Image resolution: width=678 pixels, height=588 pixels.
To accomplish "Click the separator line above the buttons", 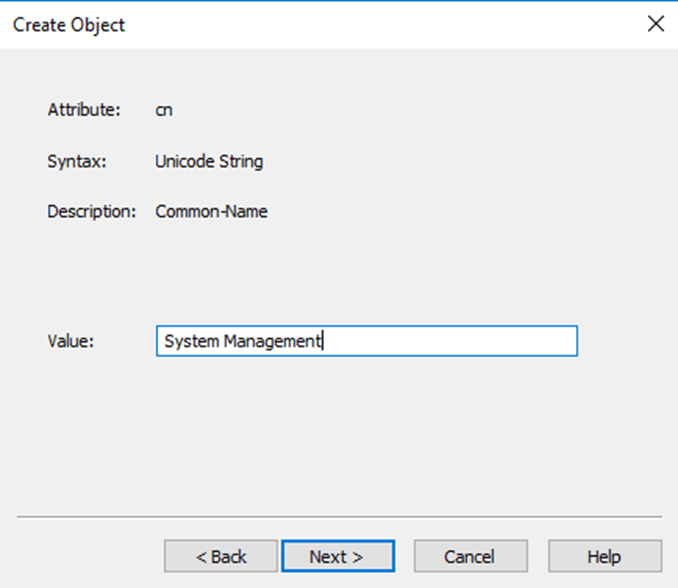I will (339, 517).
